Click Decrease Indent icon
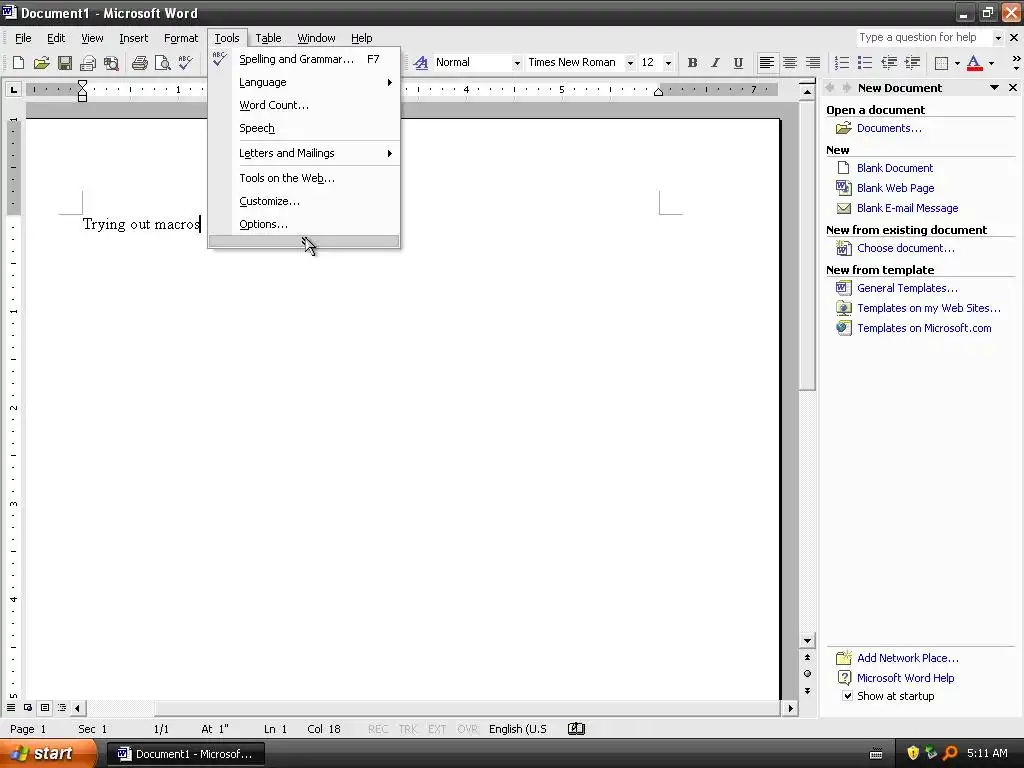This screenshot has height=768, width=1024. (x=889, y=63)
